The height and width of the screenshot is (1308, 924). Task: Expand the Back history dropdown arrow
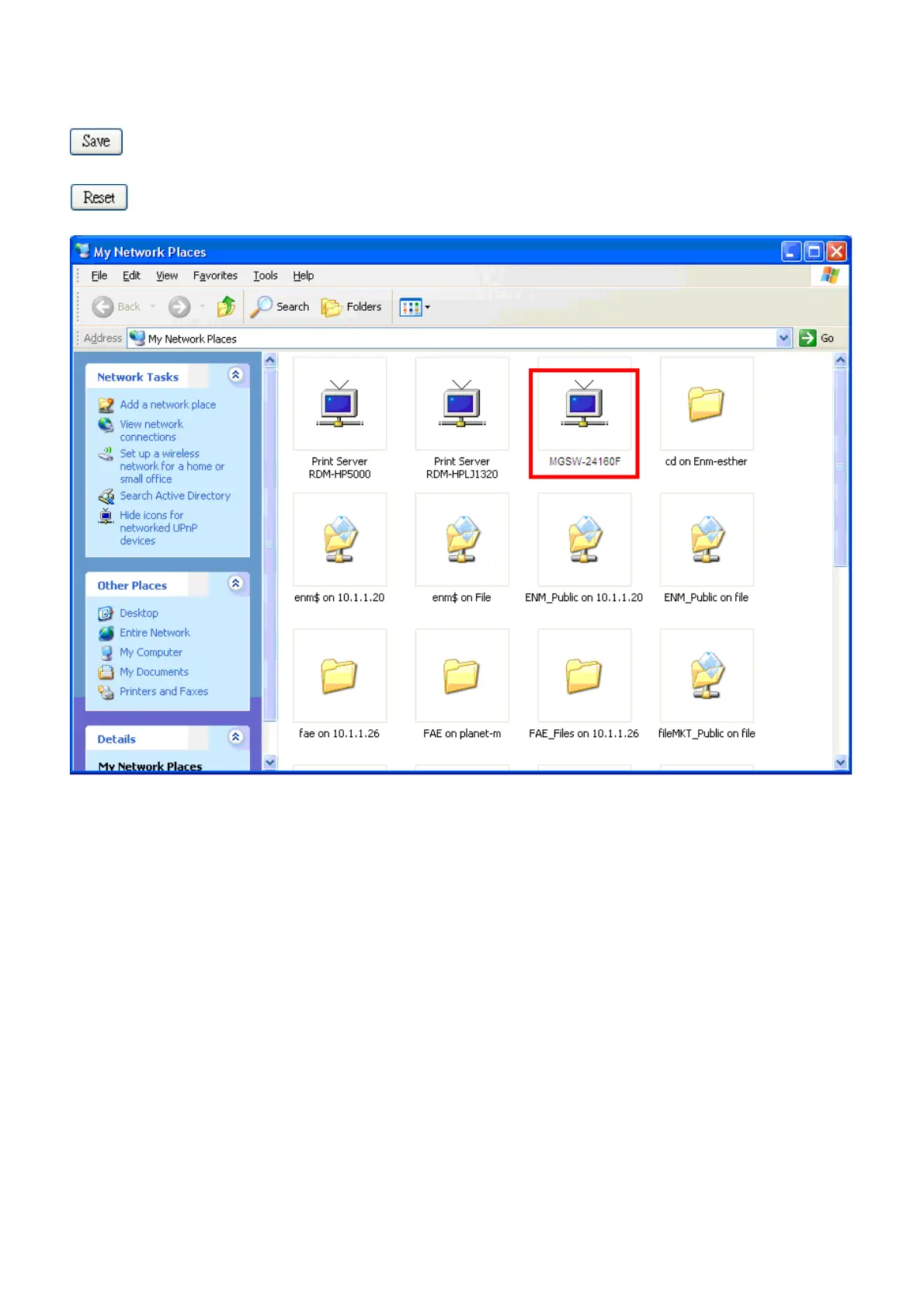(152, 307)
